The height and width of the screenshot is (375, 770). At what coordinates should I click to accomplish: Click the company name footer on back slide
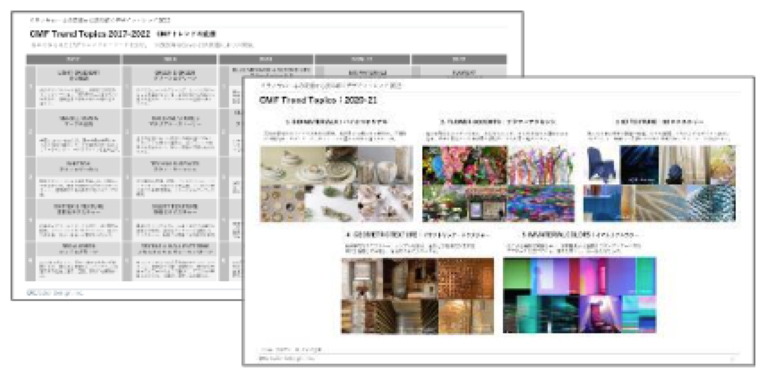(55, 293)
